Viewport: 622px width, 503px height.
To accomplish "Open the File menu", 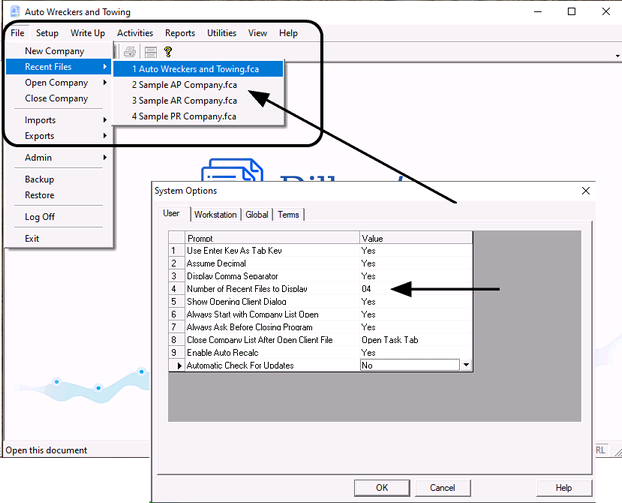I will click(17, 33).
